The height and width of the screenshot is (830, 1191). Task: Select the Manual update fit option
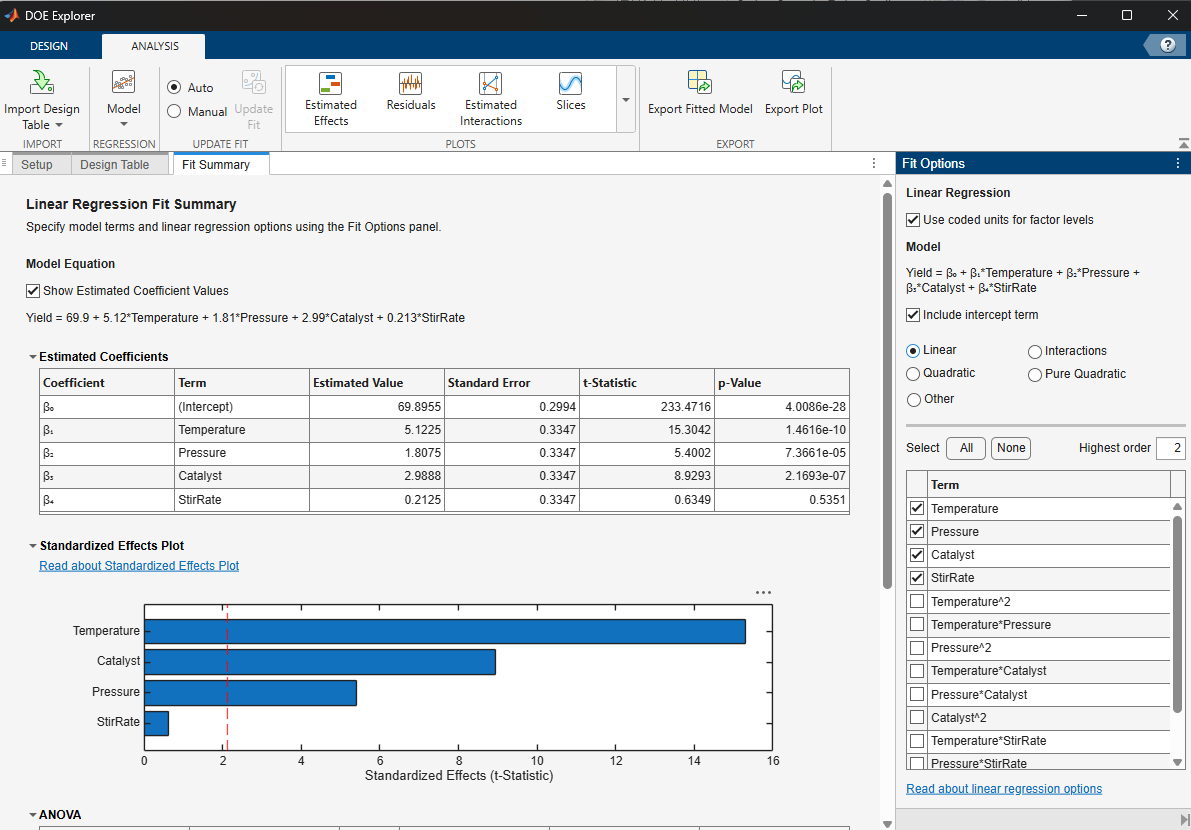pos(174,112)
